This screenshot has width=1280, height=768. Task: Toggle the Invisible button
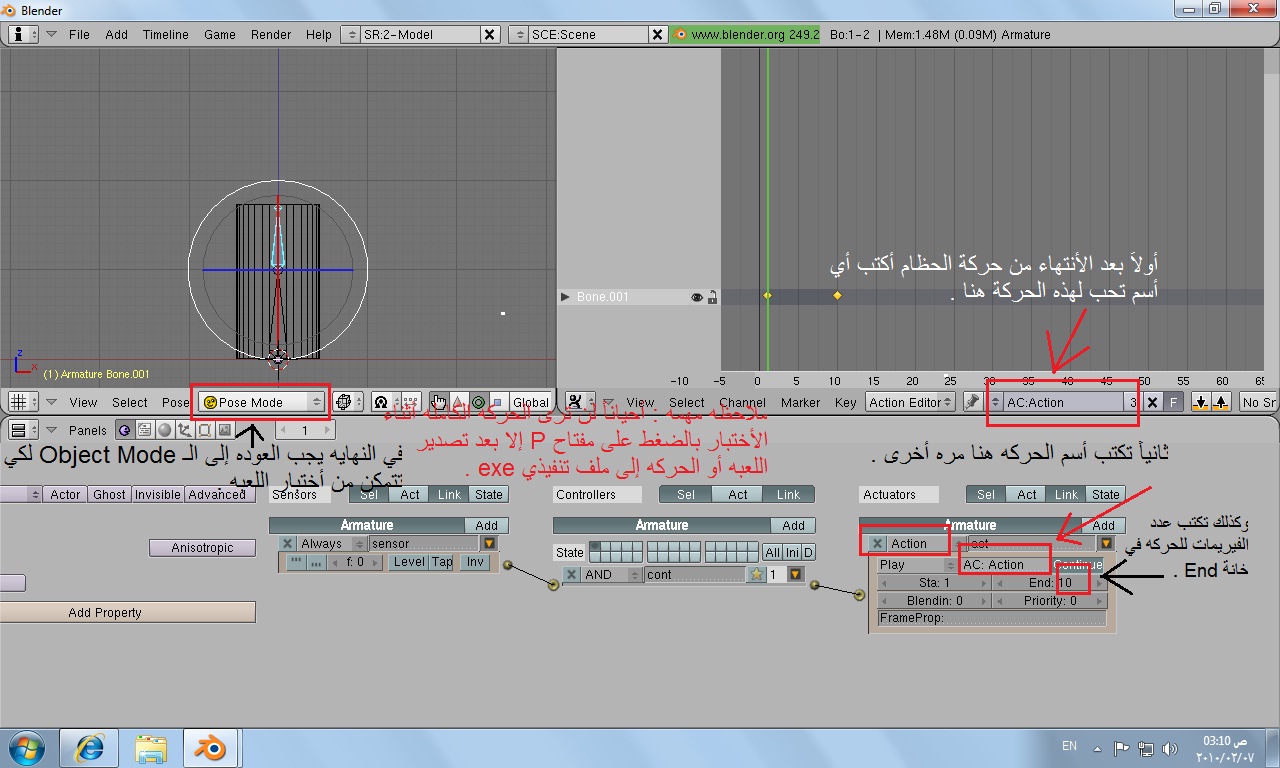(158, 495)
